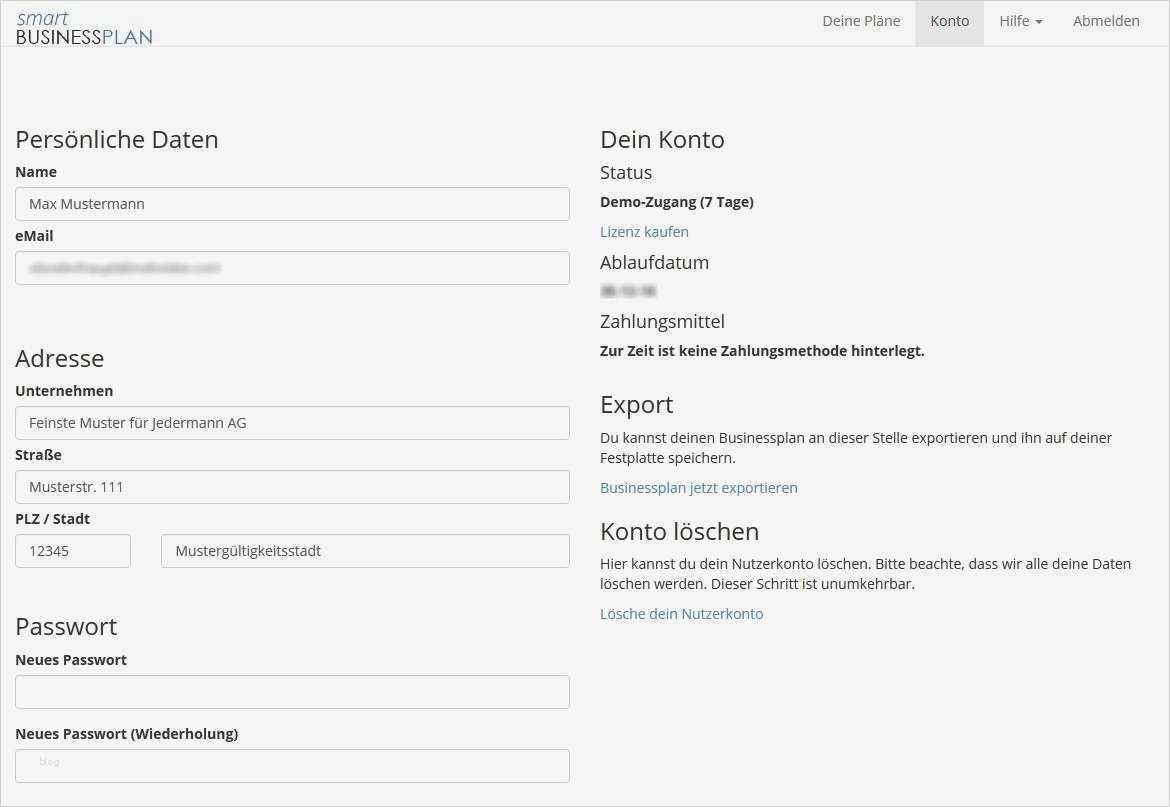Screen dimensions: 1170x807
Task: Click the Name field with Max Mustermann
Action: [x=292, y=204]
